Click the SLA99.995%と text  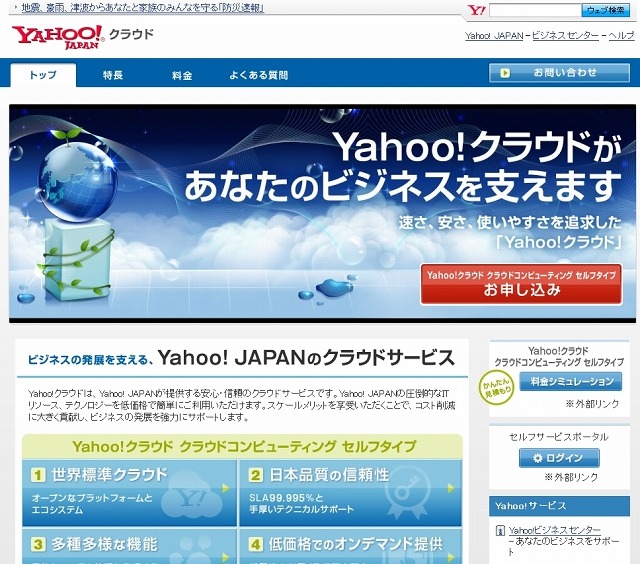[x=286, y=497]
